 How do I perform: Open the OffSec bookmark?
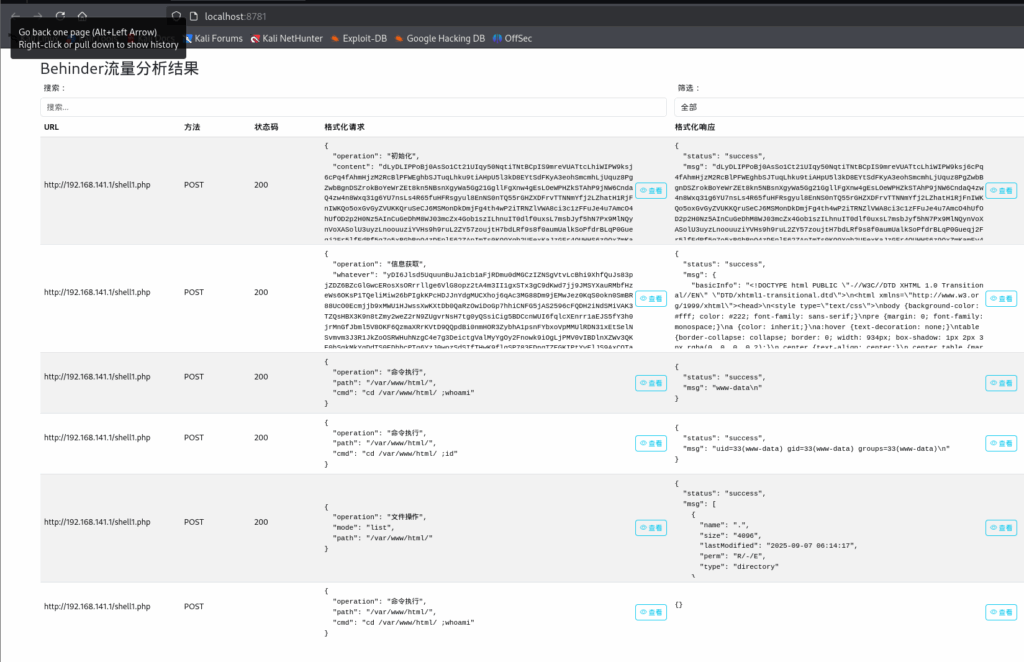(513, 39)
